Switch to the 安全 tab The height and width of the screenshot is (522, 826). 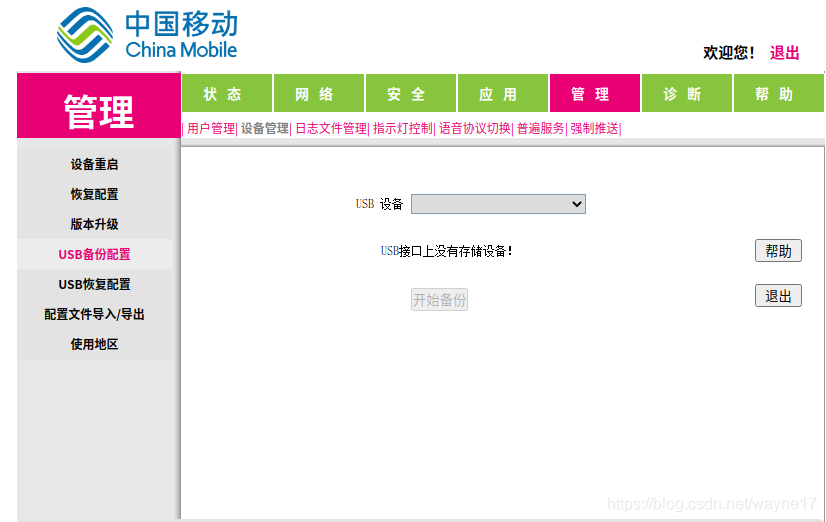[411, 93]
